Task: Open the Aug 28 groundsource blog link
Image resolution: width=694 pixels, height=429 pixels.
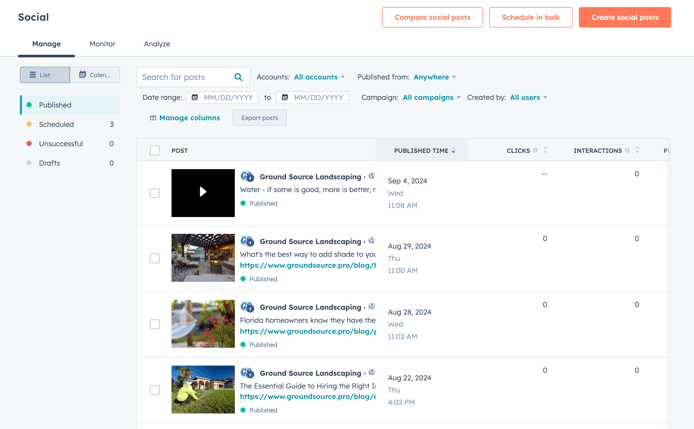Action: (308, 331)
